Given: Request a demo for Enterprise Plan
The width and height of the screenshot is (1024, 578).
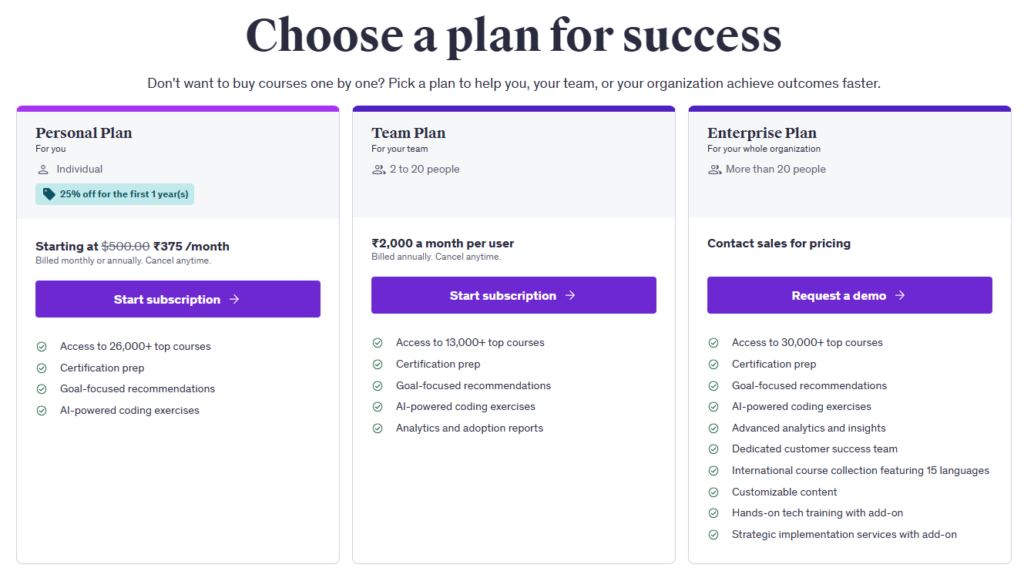Looking at the screenshot, I should tap(849, 295).
